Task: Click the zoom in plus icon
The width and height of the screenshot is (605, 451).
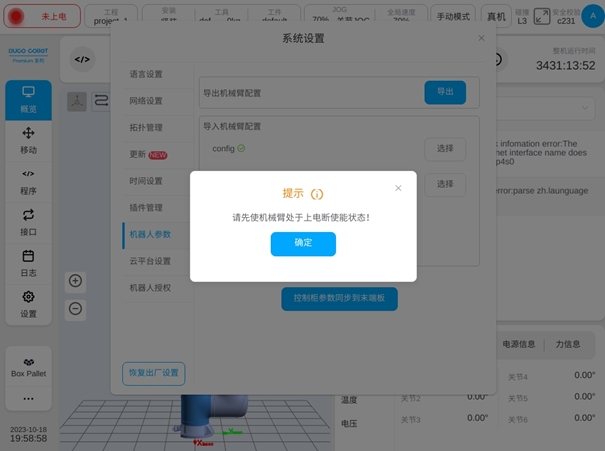Action: click(x=75, y=281)
